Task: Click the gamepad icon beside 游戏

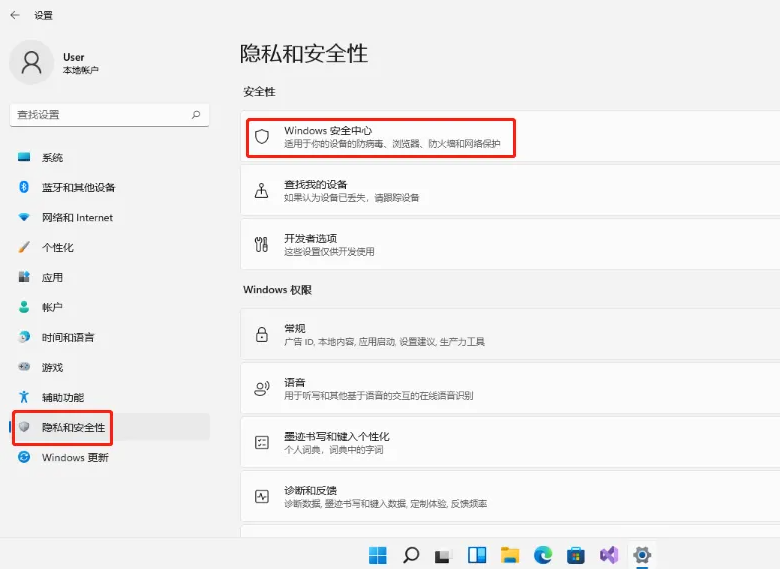Action: pos(24,367)
